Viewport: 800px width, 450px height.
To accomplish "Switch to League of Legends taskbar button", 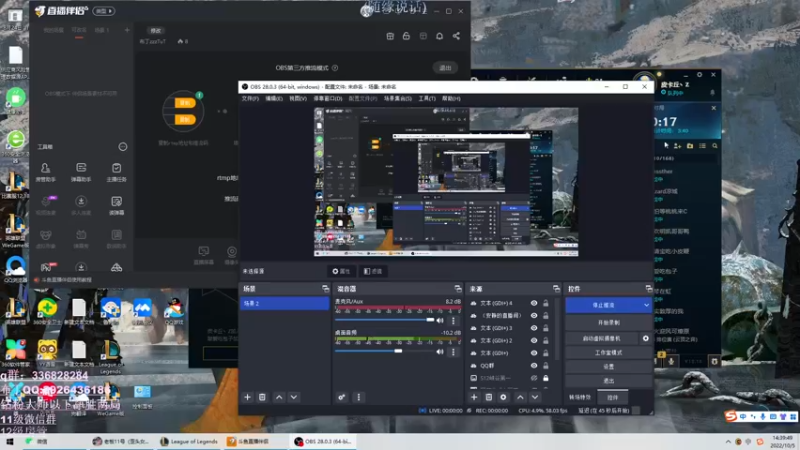I will pyautogui.click(x=189, y=442).
